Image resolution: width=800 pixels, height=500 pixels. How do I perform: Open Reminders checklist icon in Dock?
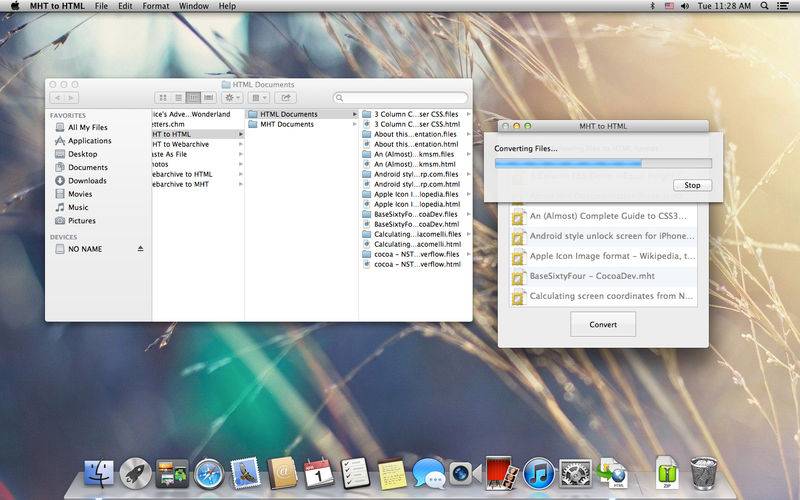(x=355, y=473)
